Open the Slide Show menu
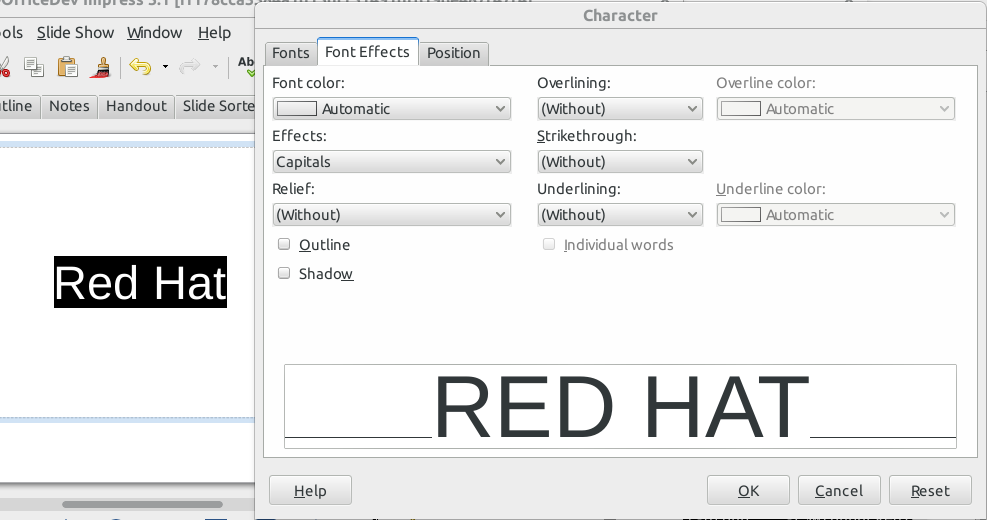987x520 pixels. (x=76, y=33)
